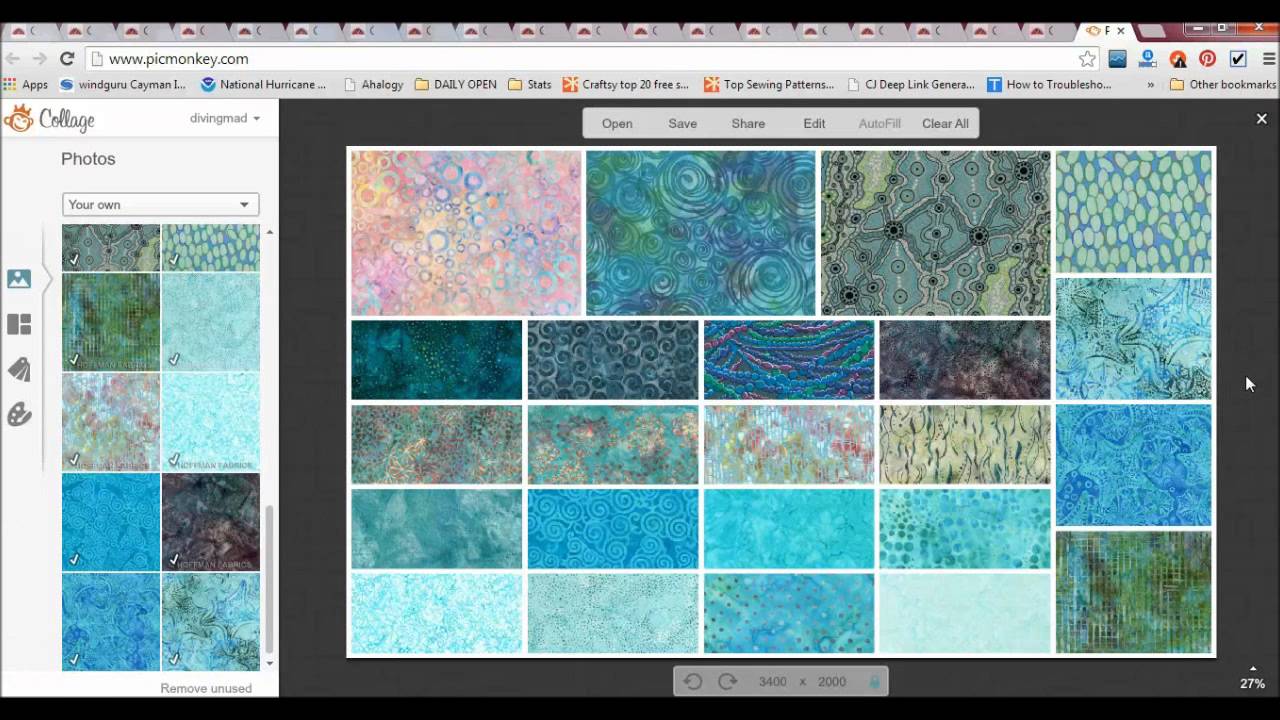Click the photo panel scrollbar thumb
Image resolution: width=1280 pixels, height=720 pixels.
tap(269, 577)
